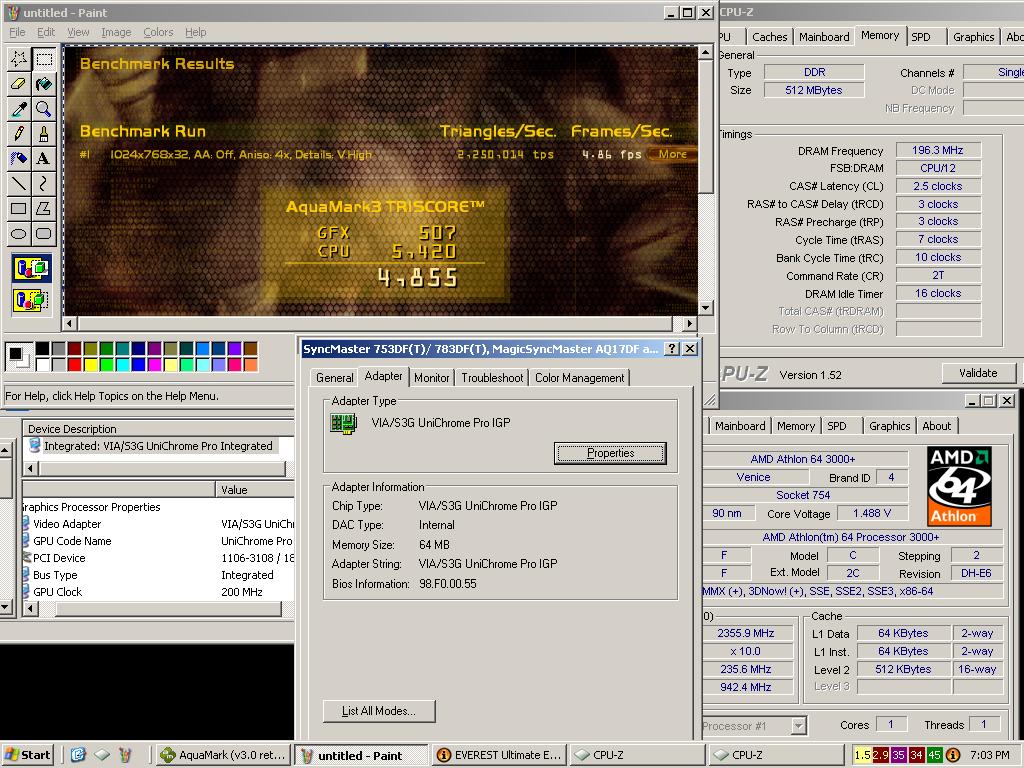Pick the red color swatch in palette

click(x=74, y=364)
